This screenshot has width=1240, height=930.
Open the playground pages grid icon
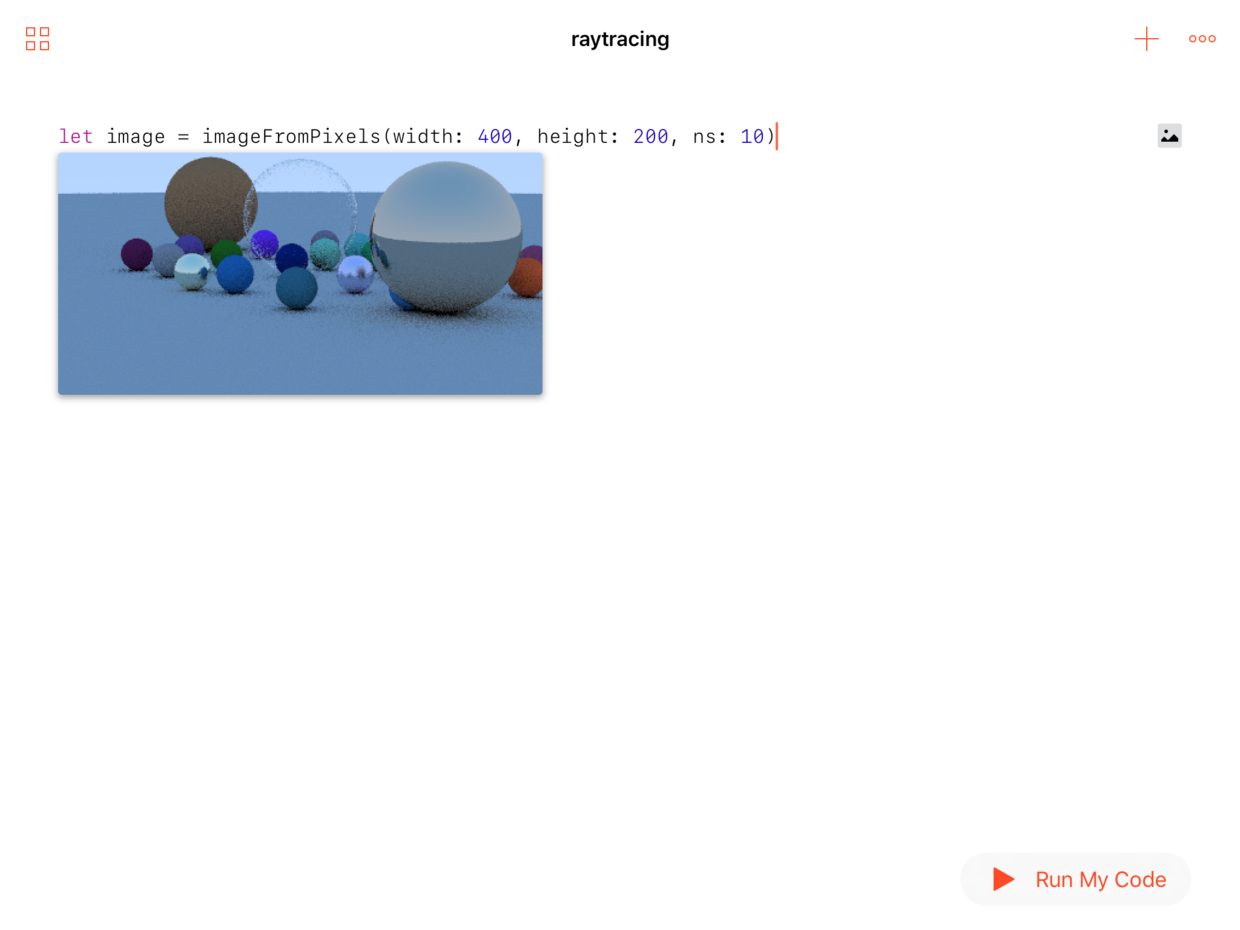click(37, 39)
